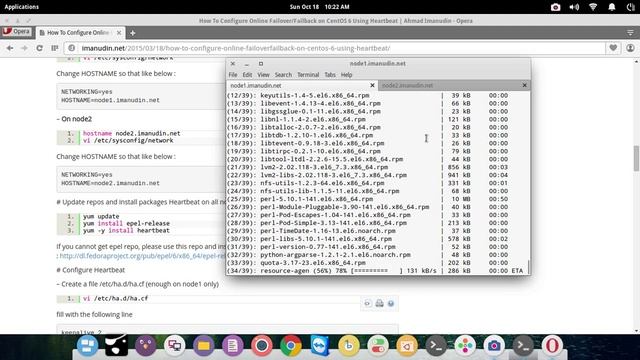Launch the red screen recorder dock icon

click(x=262, y=346)
